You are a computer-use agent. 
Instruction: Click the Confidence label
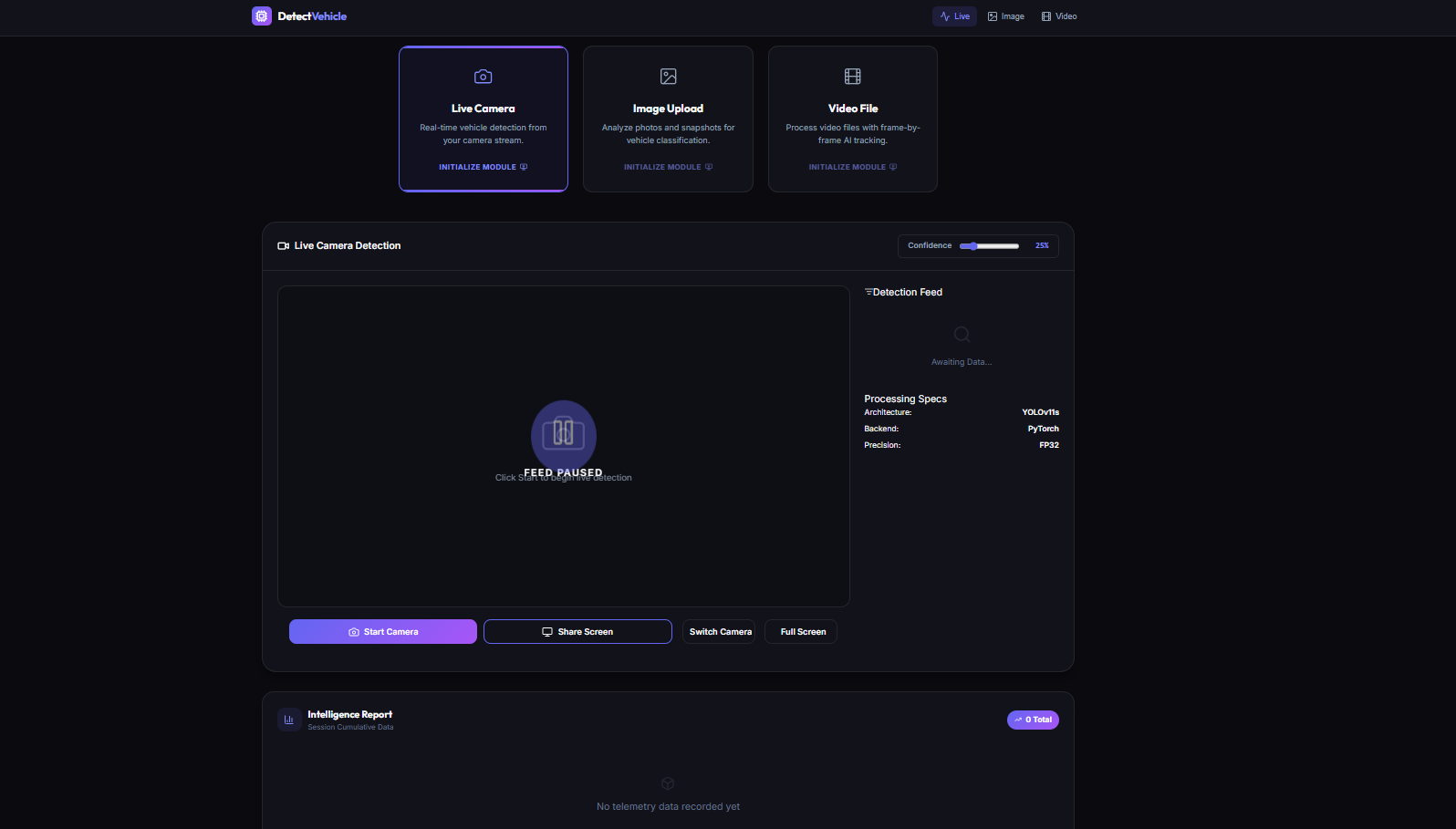(x=930, y=246)
